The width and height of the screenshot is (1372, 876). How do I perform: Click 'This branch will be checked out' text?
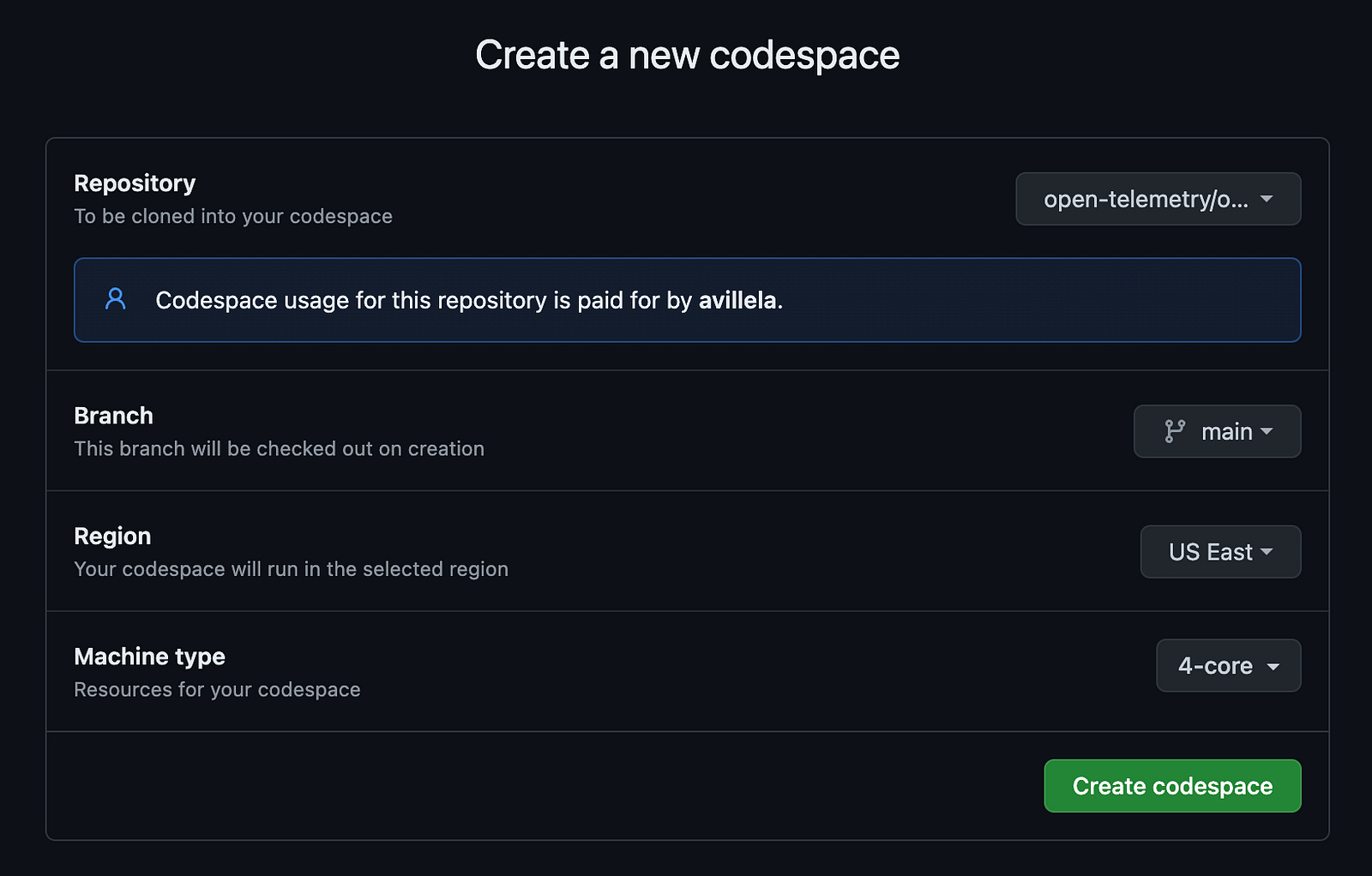(x=279, y=448)
